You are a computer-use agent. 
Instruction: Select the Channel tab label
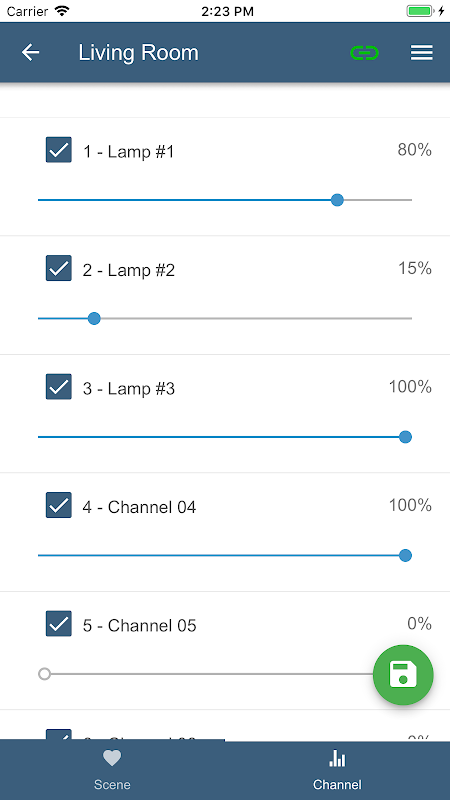337,785
